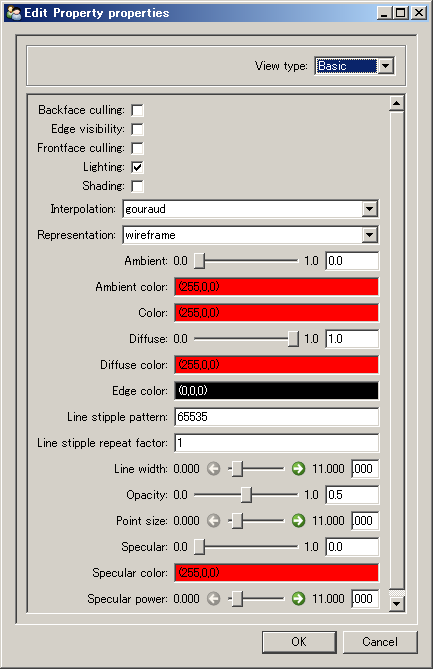Toggle the Edge visibility checkbox
This screenshot has height=669, width=433.
pos(137,129)
